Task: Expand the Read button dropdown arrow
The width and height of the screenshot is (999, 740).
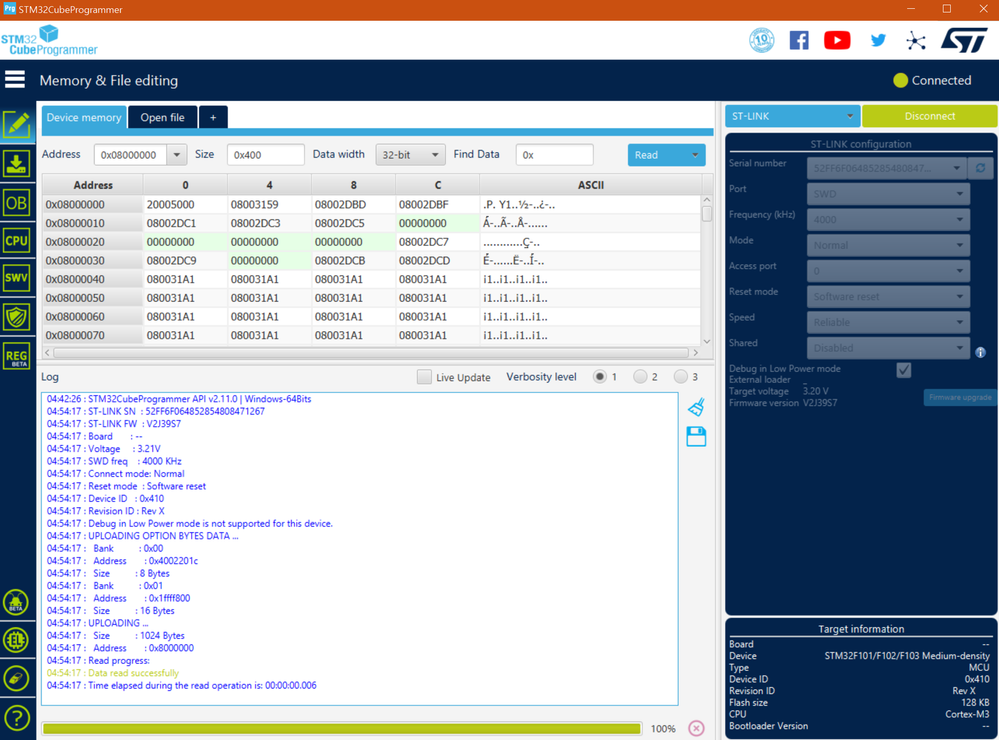Action: 694,155
